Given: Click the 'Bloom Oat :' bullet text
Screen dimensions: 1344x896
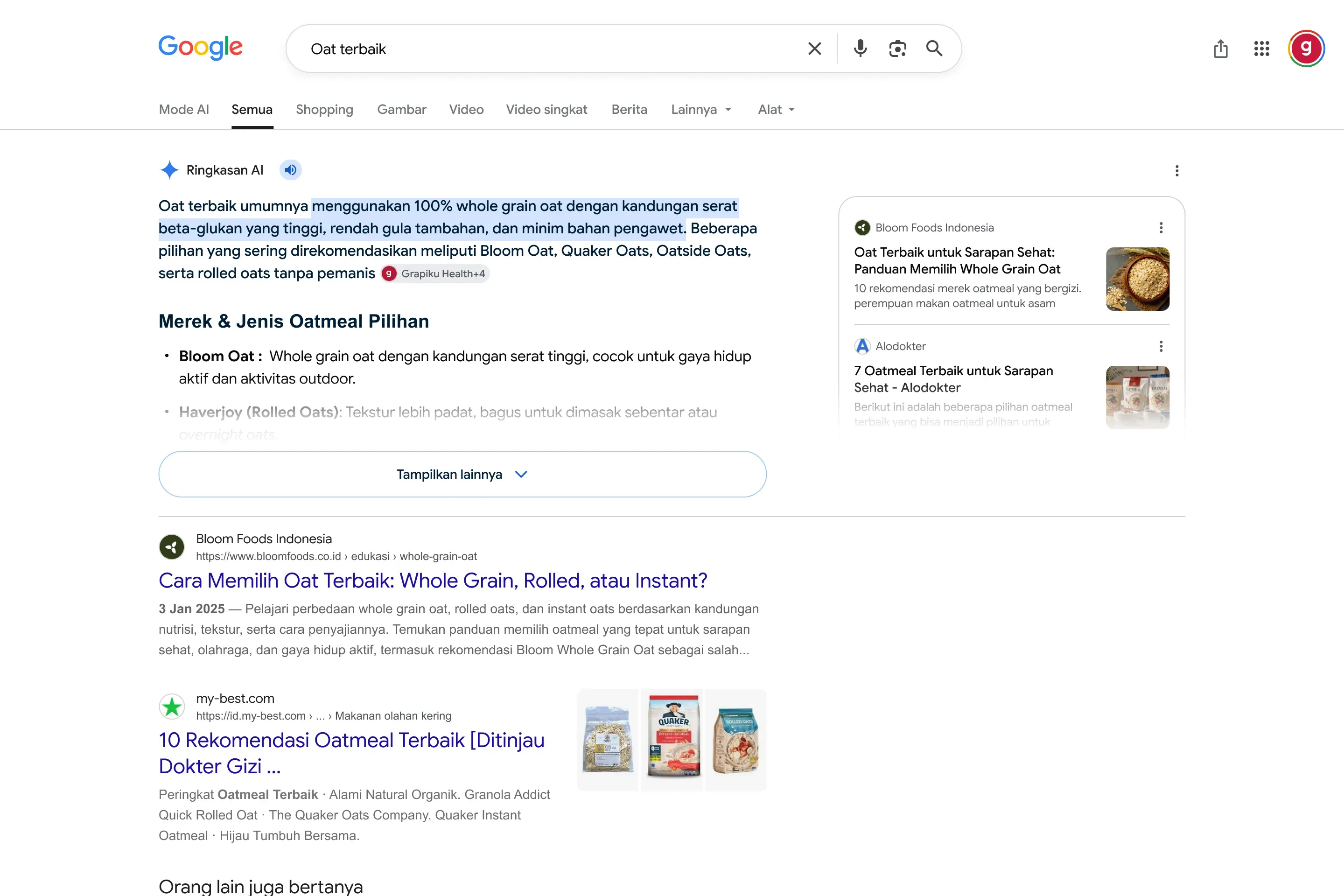Looking at the screenshot, I should click(221, 356).
